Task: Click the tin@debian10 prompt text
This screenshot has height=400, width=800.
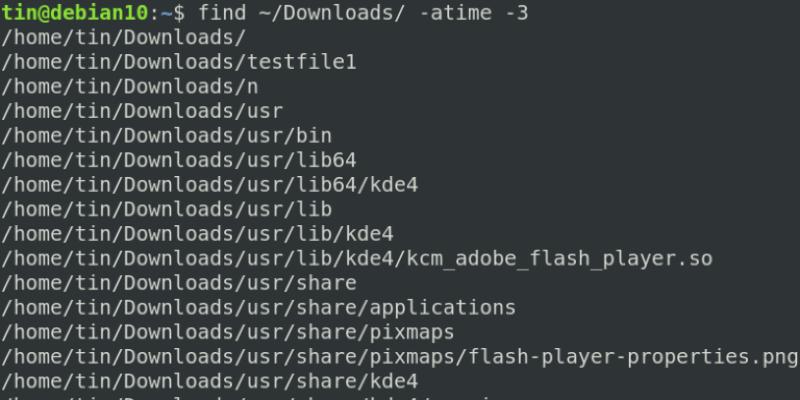Action: 74,14
